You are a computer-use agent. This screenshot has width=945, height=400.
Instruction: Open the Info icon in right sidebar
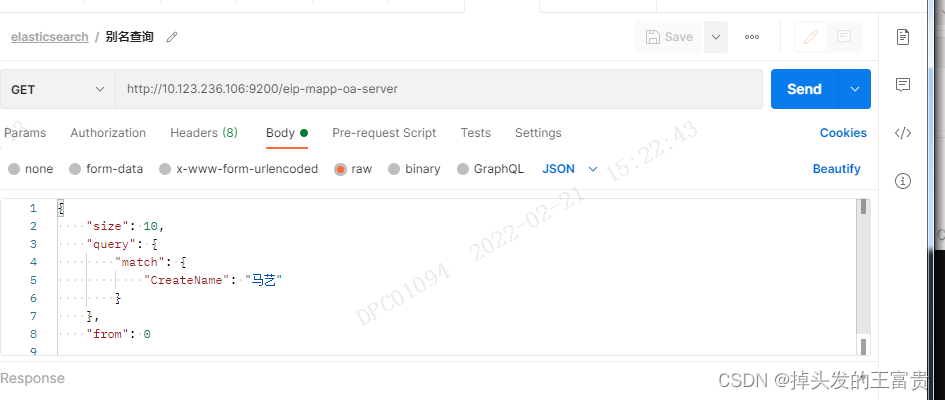tap(902, 181)
